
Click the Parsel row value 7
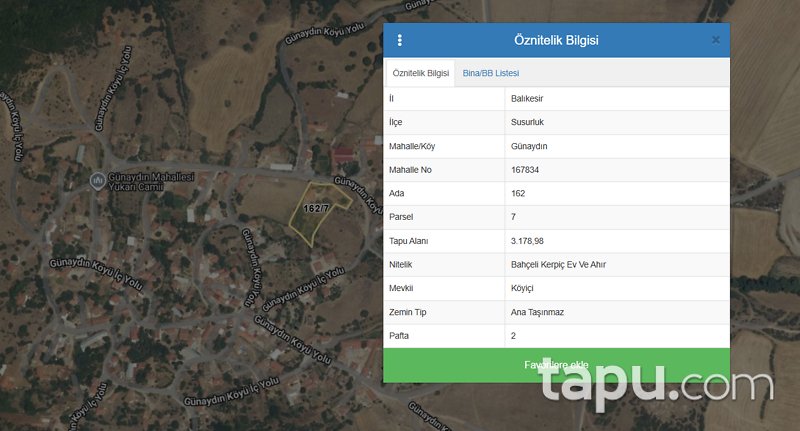point(513,217)
